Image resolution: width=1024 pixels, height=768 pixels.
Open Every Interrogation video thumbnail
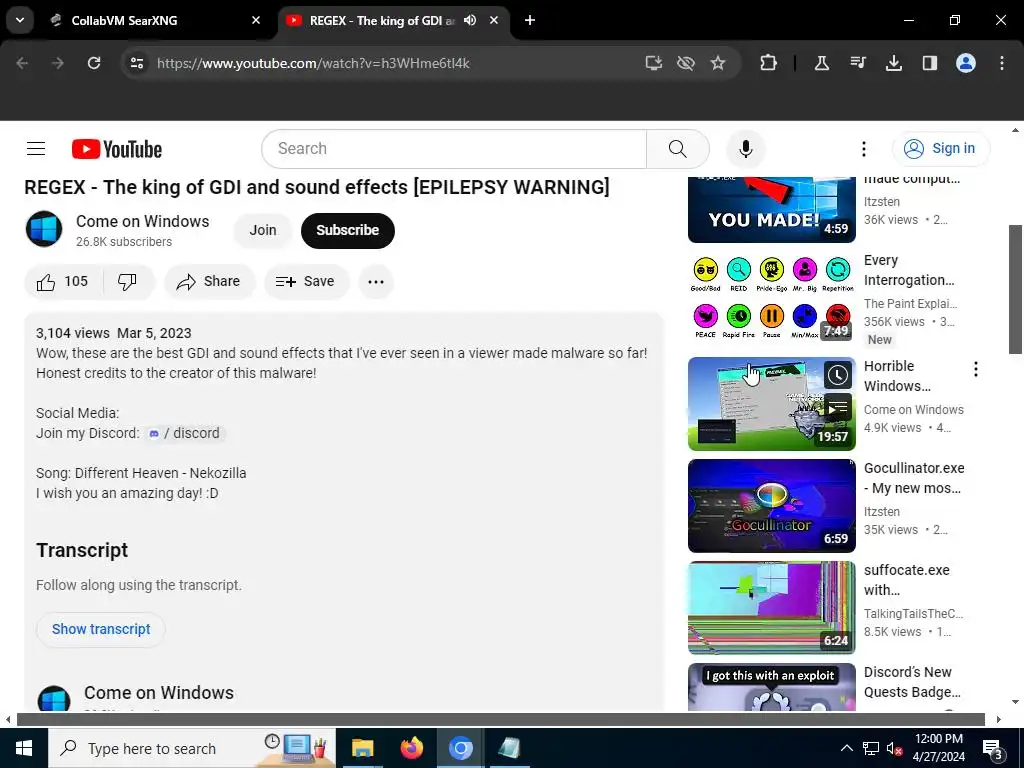pyautogui.click(x=771, y=296)
